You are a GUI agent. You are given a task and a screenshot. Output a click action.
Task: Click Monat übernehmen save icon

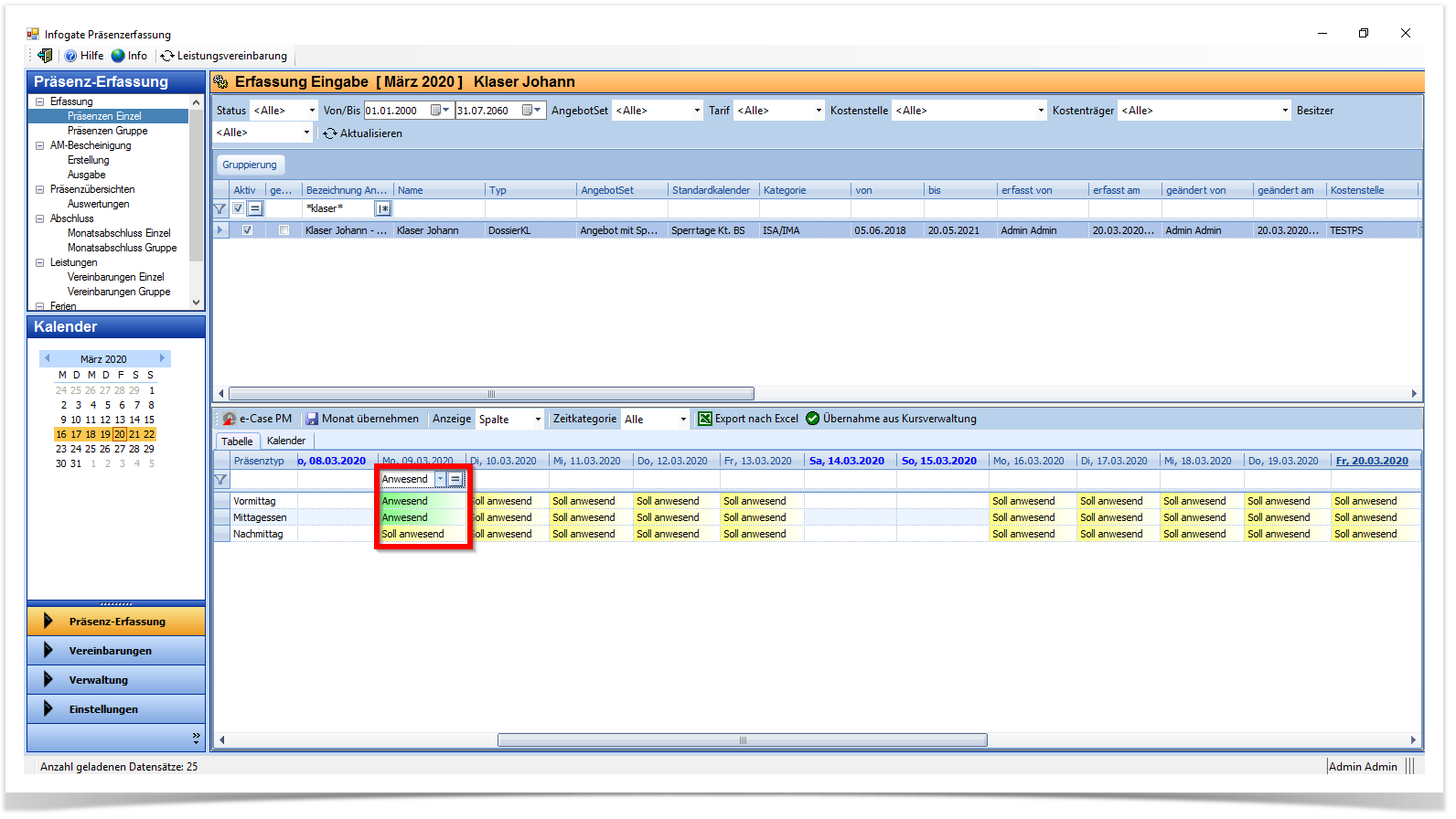click(312, 419)
